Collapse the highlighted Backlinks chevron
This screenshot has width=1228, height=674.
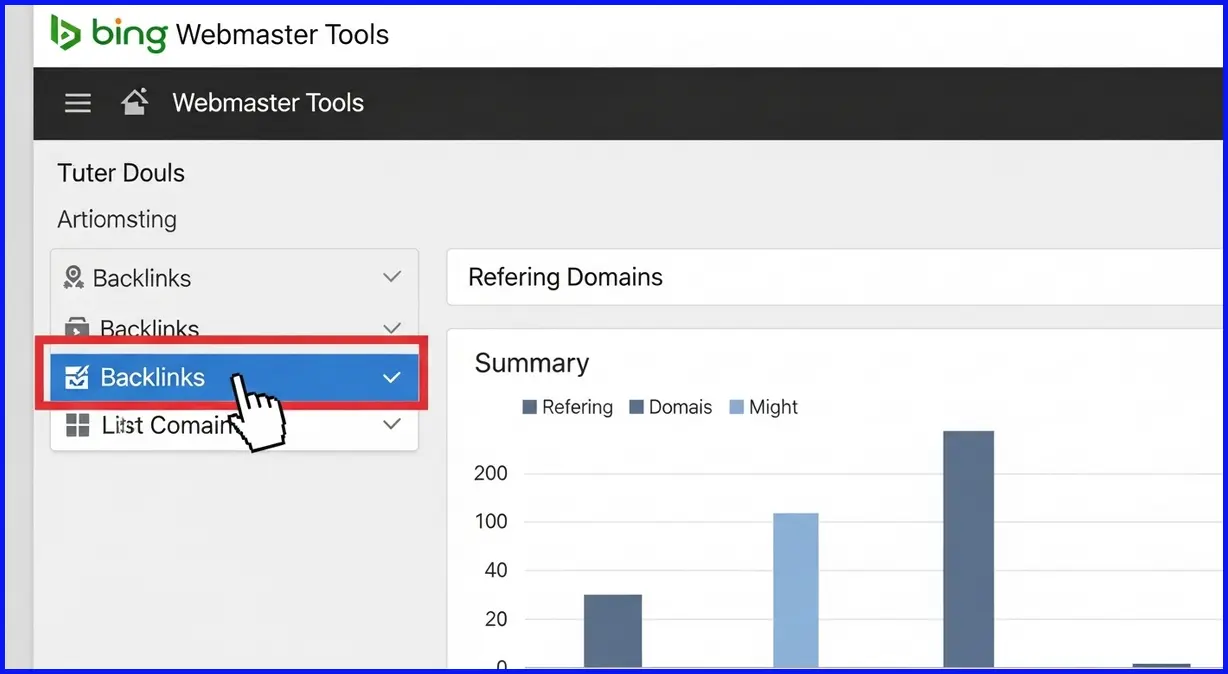pyautogui.click(x=392, y=377)
